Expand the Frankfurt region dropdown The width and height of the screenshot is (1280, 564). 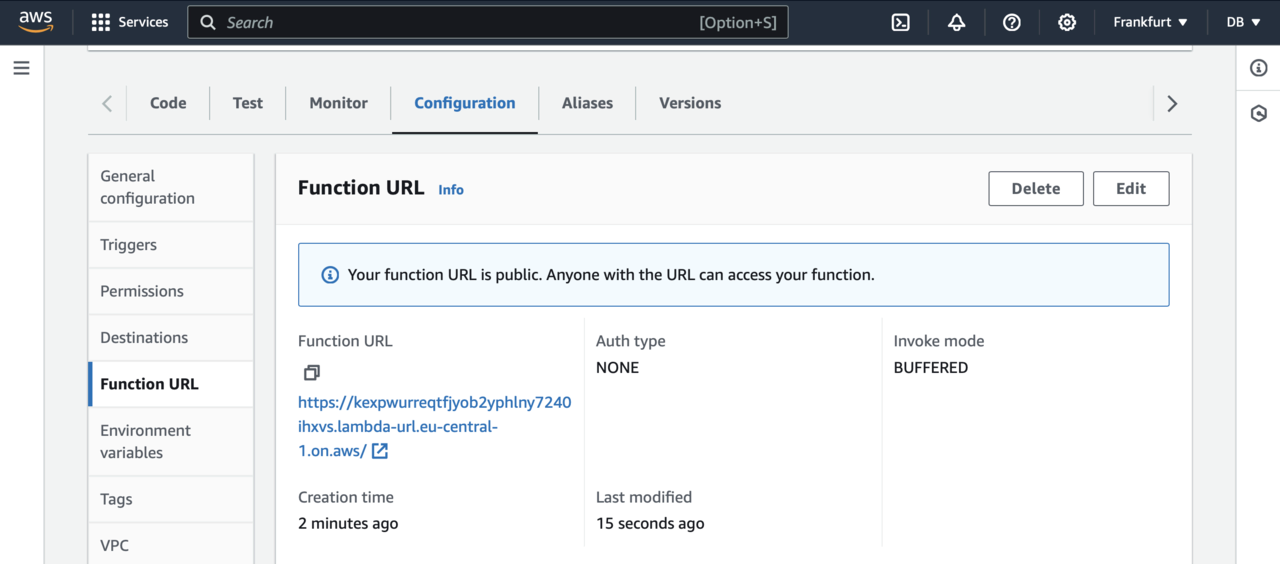coord(1150,22)
